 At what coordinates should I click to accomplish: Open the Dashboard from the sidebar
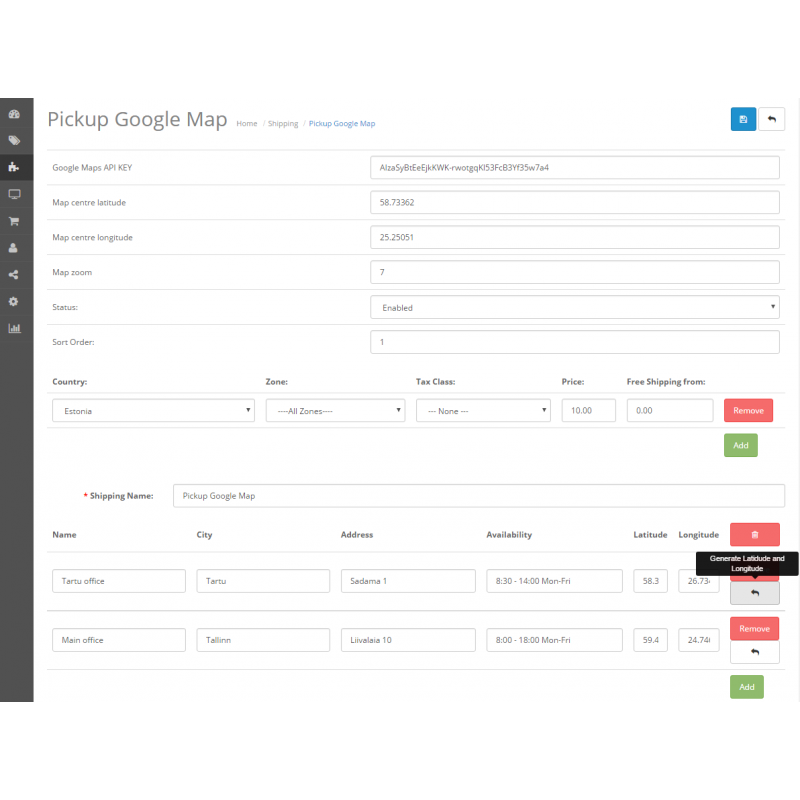(x=14, y=114)
